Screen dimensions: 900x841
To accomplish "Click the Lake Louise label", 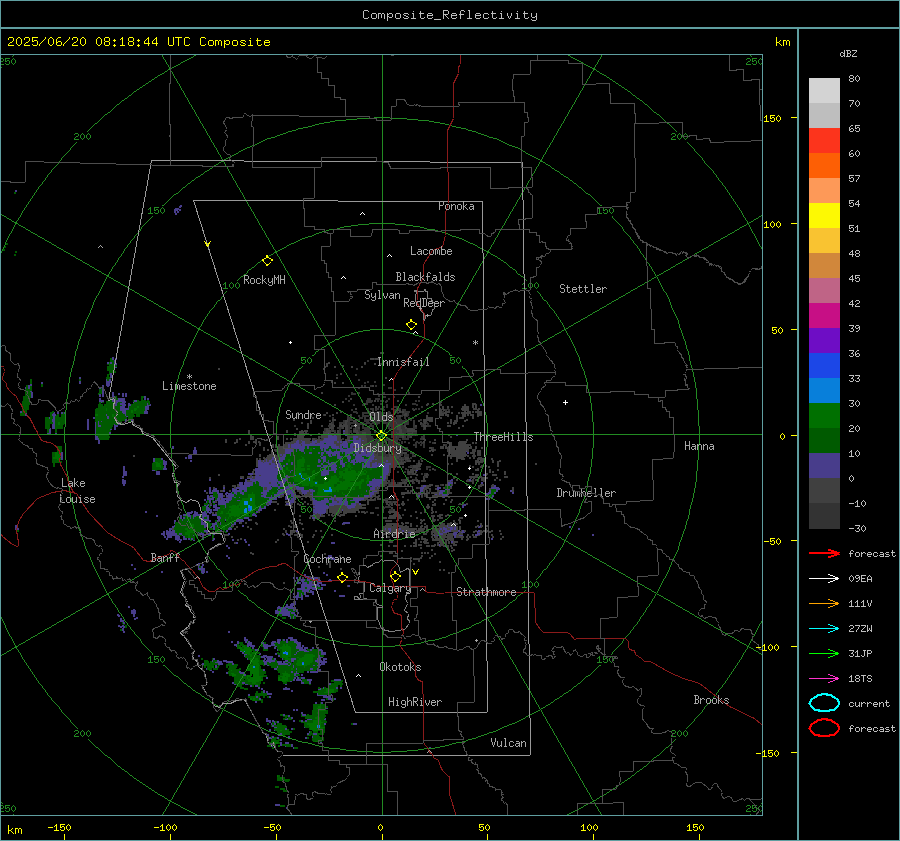I will 77,491.
